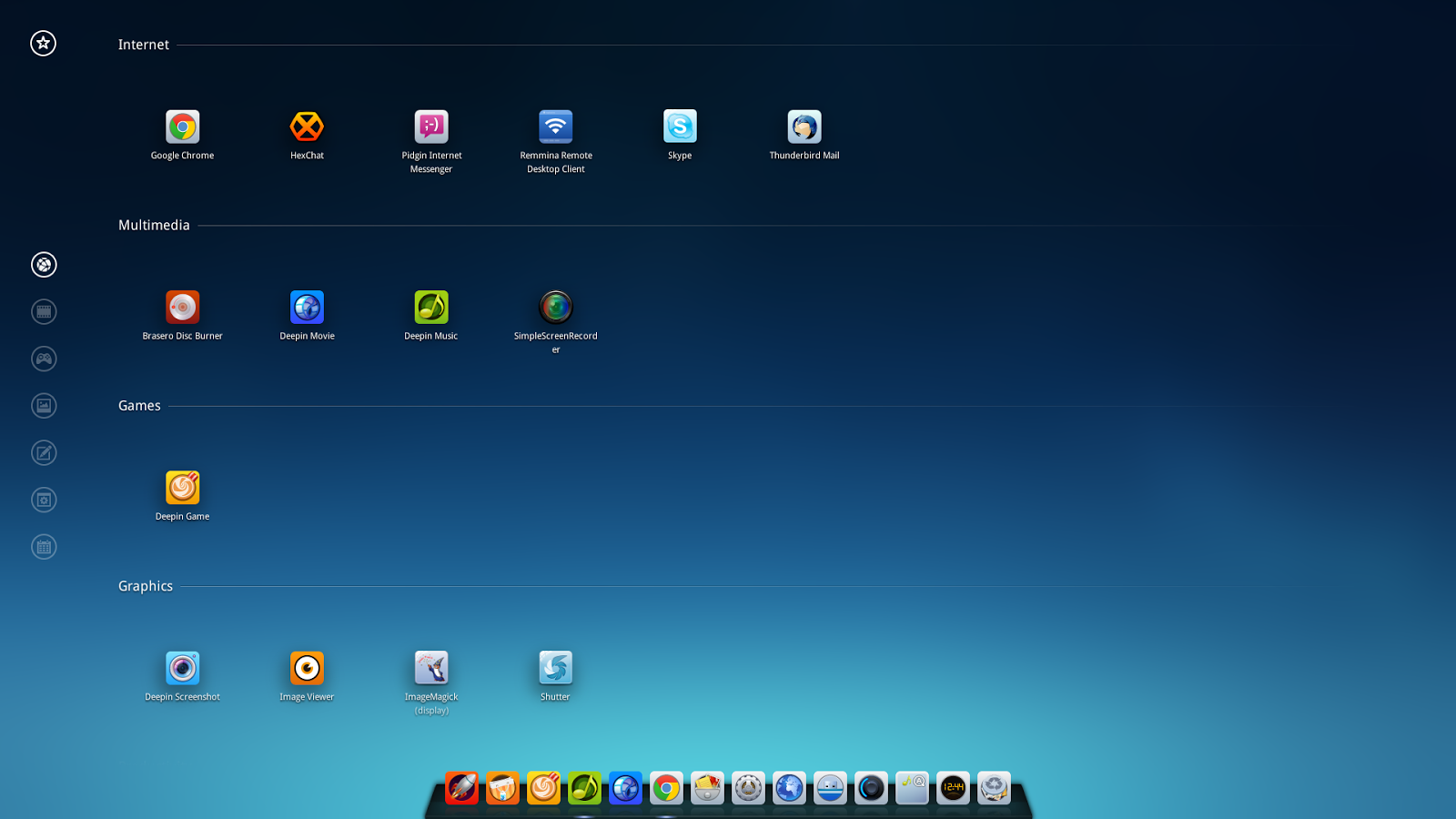Launch Deepin Screenshot
The image size is (1456, 819).
tap(182, 669)
